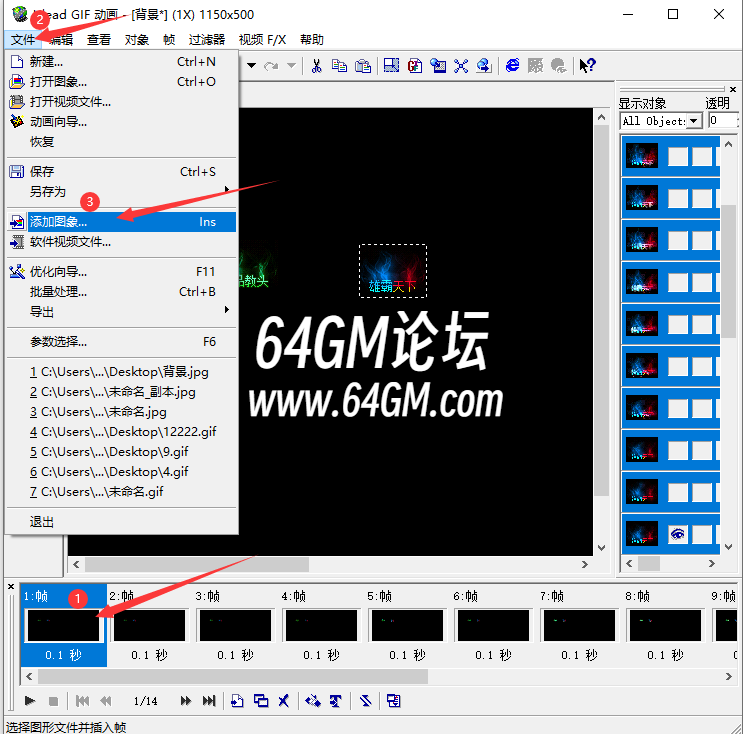Select 添加图象... menu item
This screenshot has height=734, width=743.
(121, 222)
